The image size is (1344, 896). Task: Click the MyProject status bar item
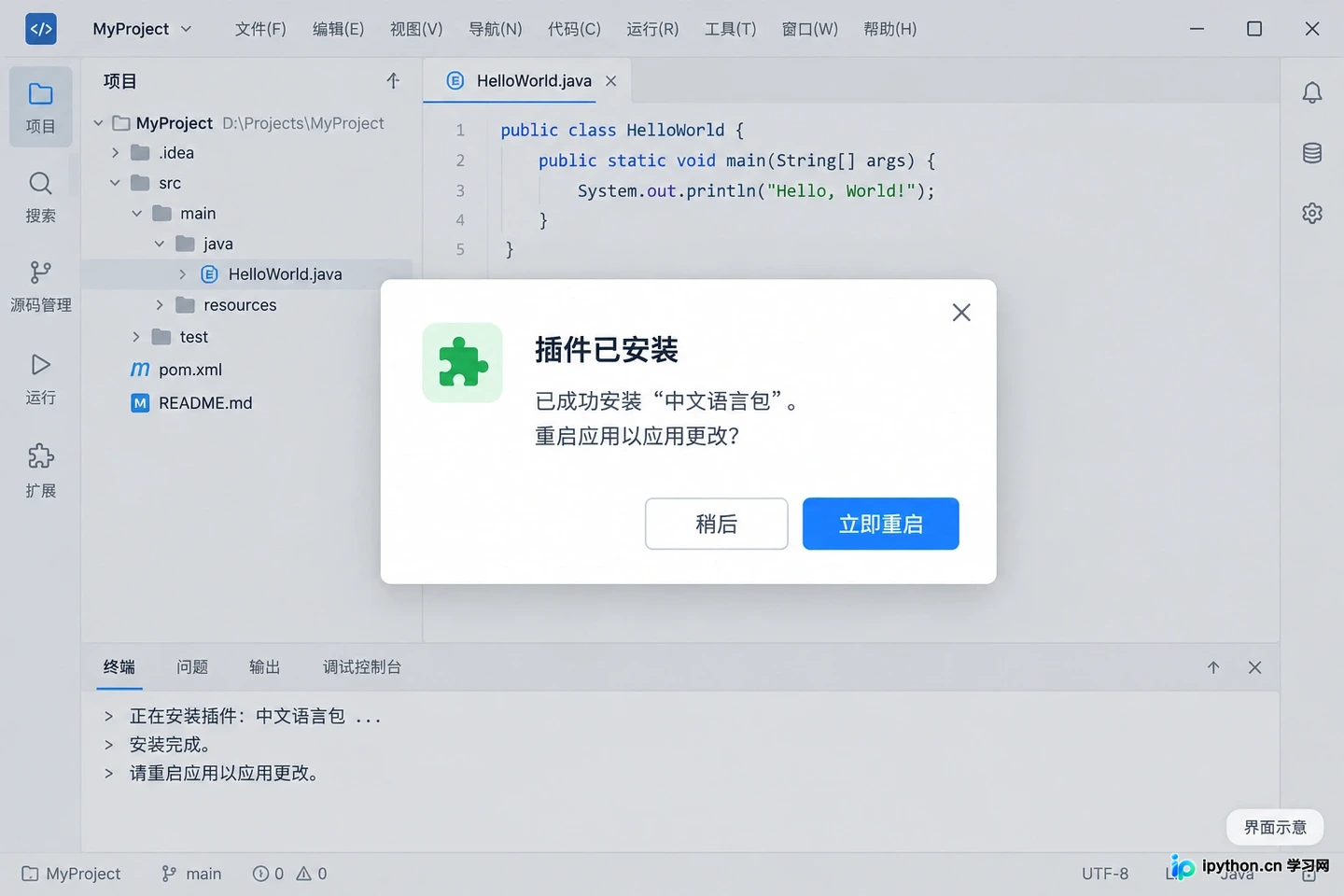(72, 874)
